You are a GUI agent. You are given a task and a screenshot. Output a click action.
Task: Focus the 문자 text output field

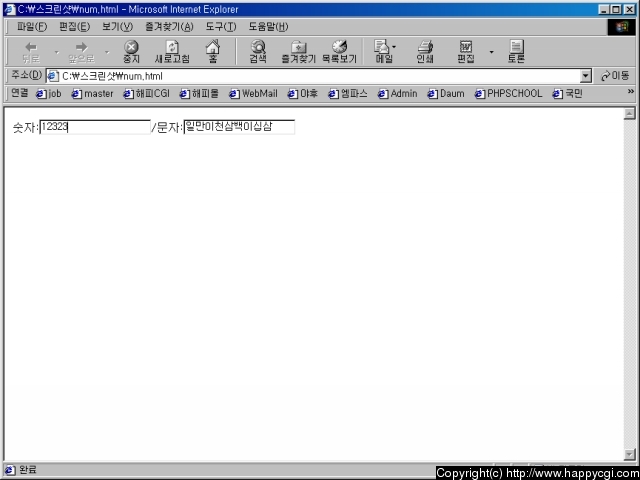pos(239,127)
